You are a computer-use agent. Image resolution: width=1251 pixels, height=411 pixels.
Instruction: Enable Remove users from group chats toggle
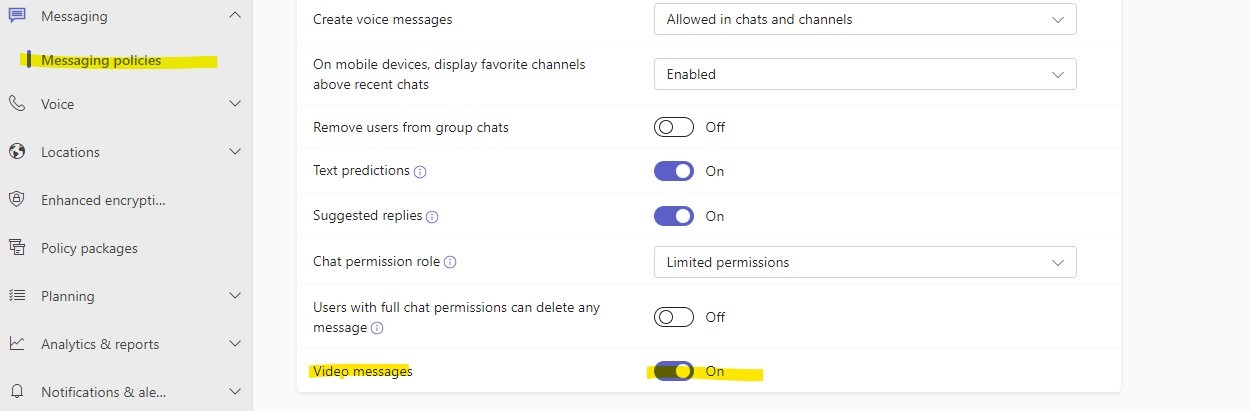point(673,127)
